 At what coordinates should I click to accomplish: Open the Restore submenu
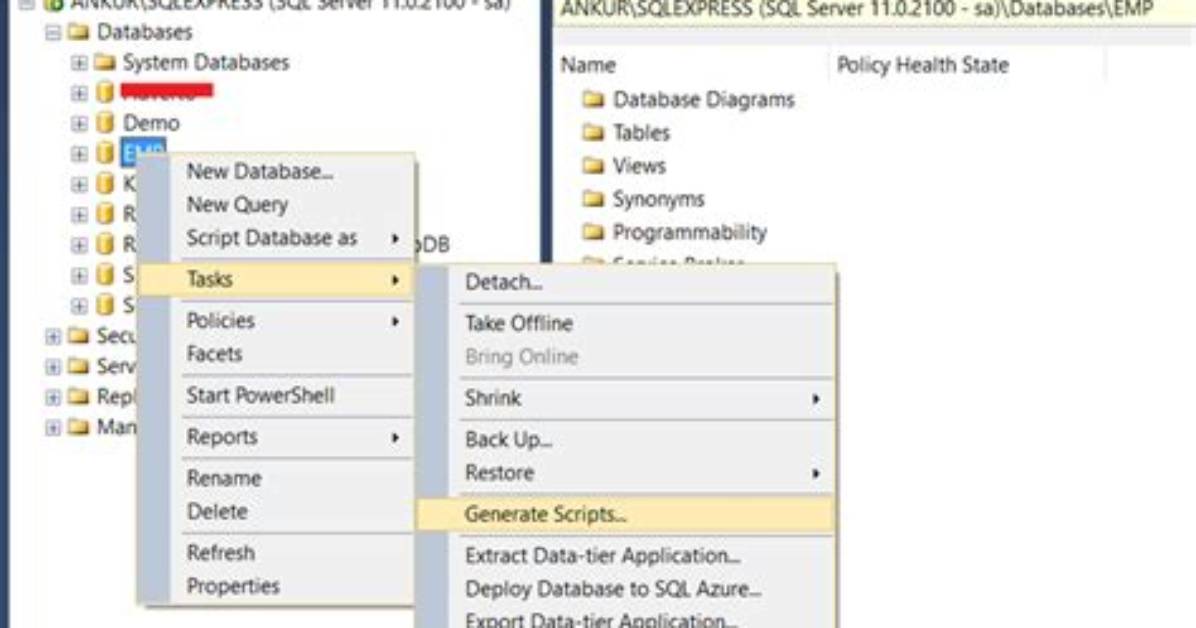[626, 473]
